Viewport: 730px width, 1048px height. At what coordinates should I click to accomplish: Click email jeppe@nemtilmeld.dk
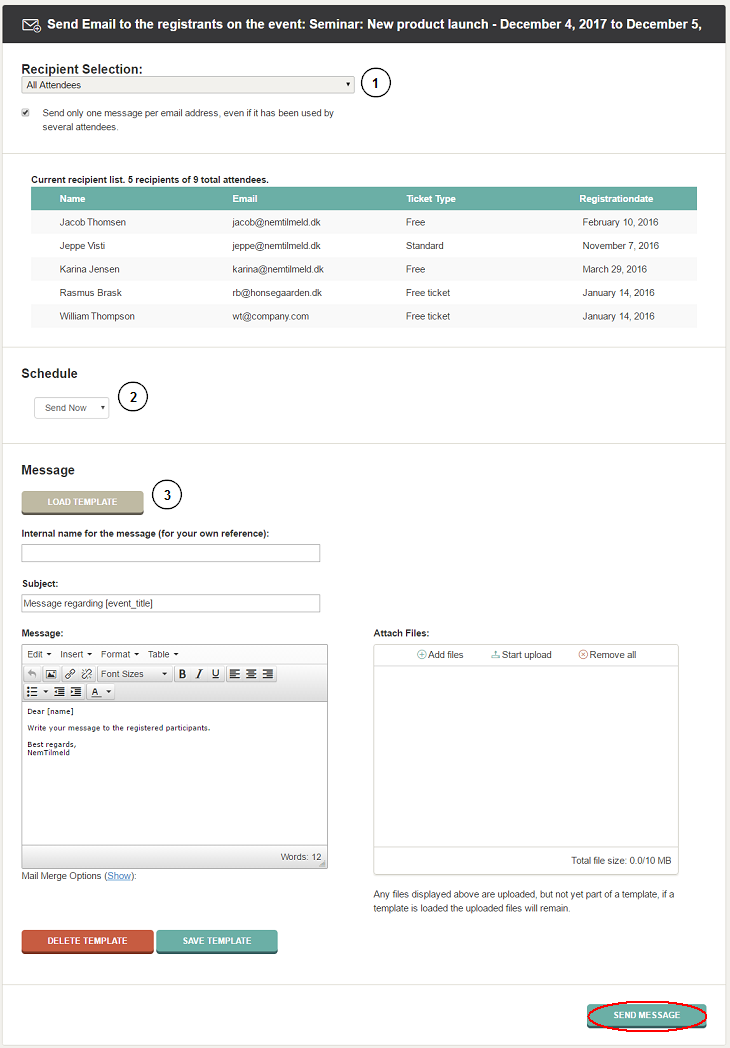click(276, 245)
